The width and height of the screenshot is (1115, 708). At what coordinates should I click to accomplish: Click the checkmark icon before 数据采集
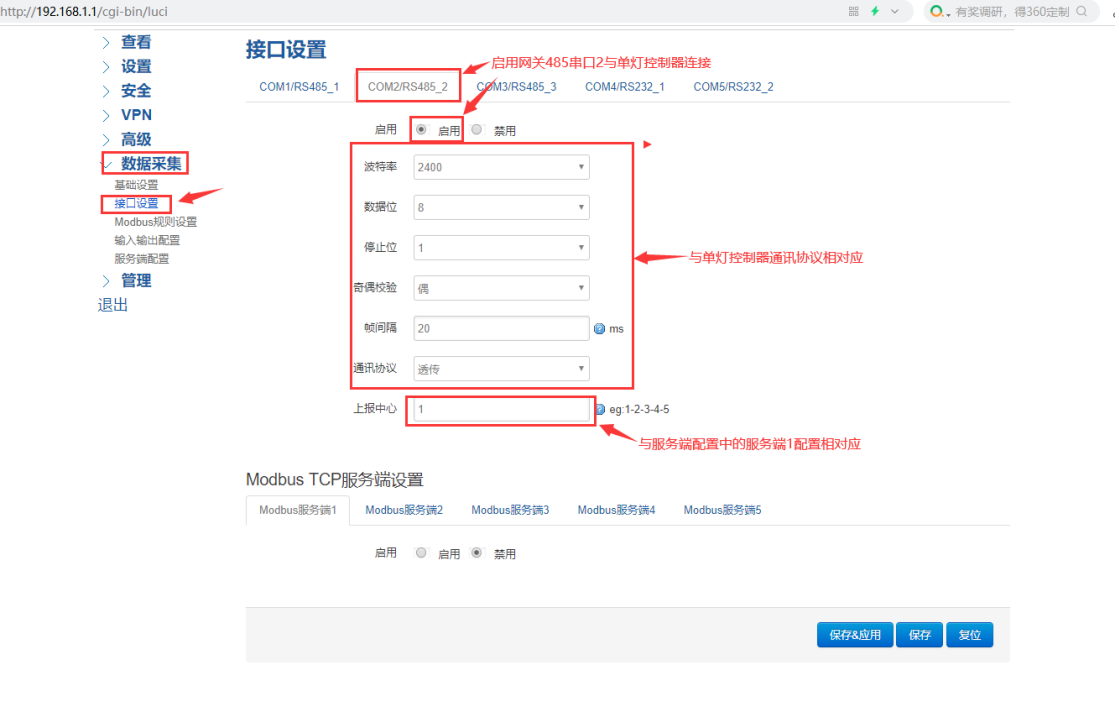point(107,162)
